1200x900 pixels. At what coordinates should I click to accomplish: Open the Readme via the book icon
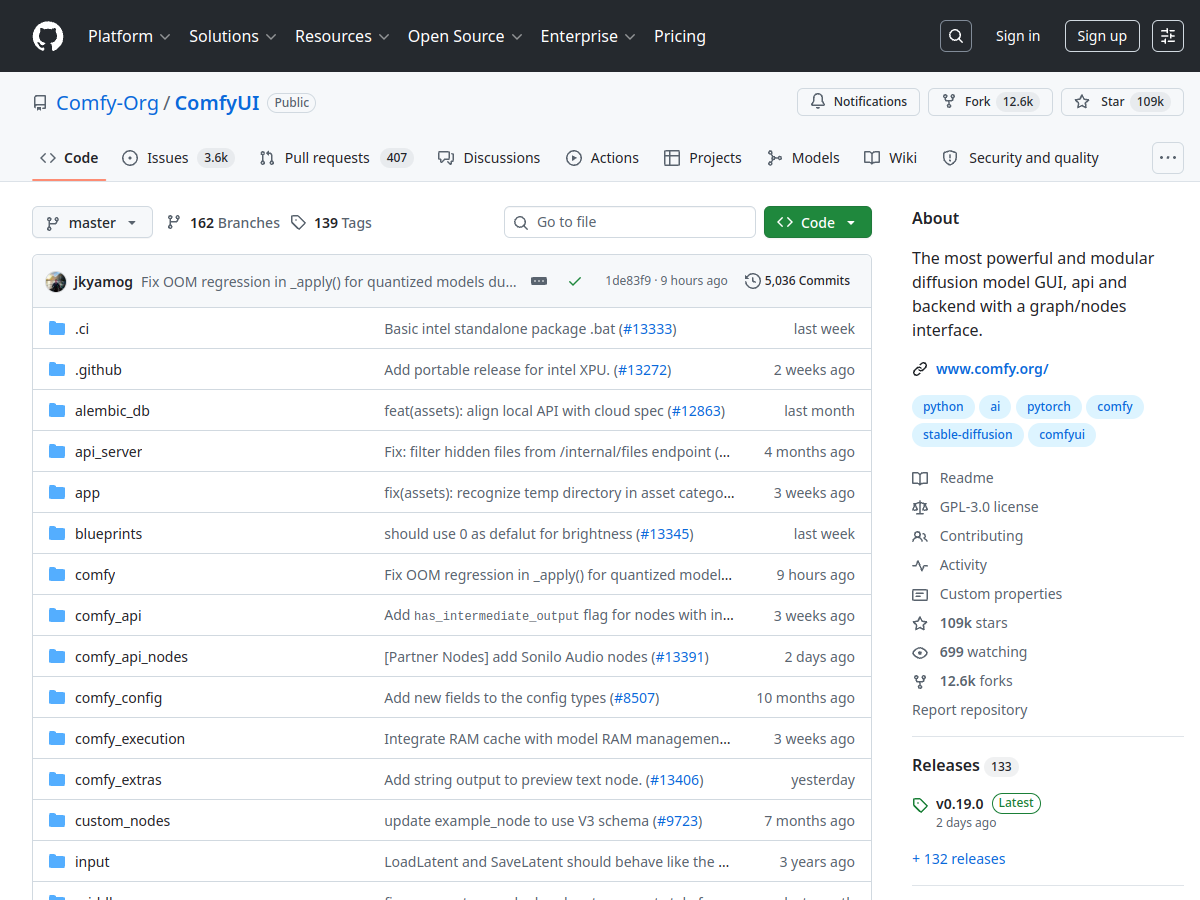[919, 478]
